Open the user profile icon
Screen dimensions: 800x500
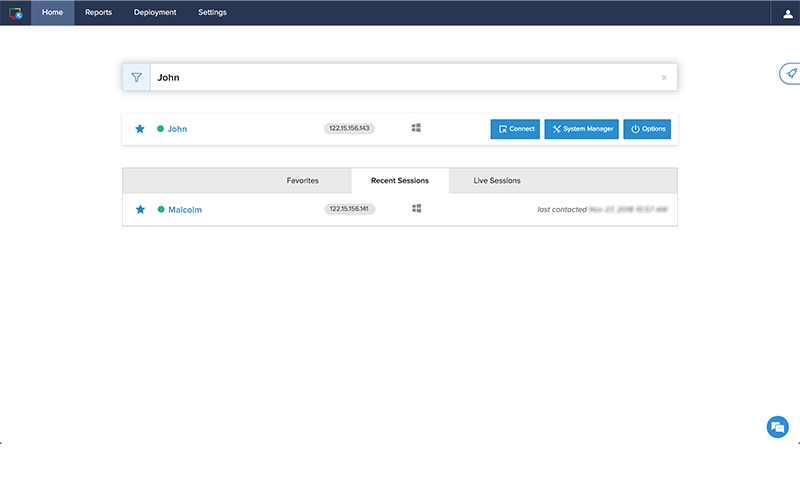click(787, 13)
